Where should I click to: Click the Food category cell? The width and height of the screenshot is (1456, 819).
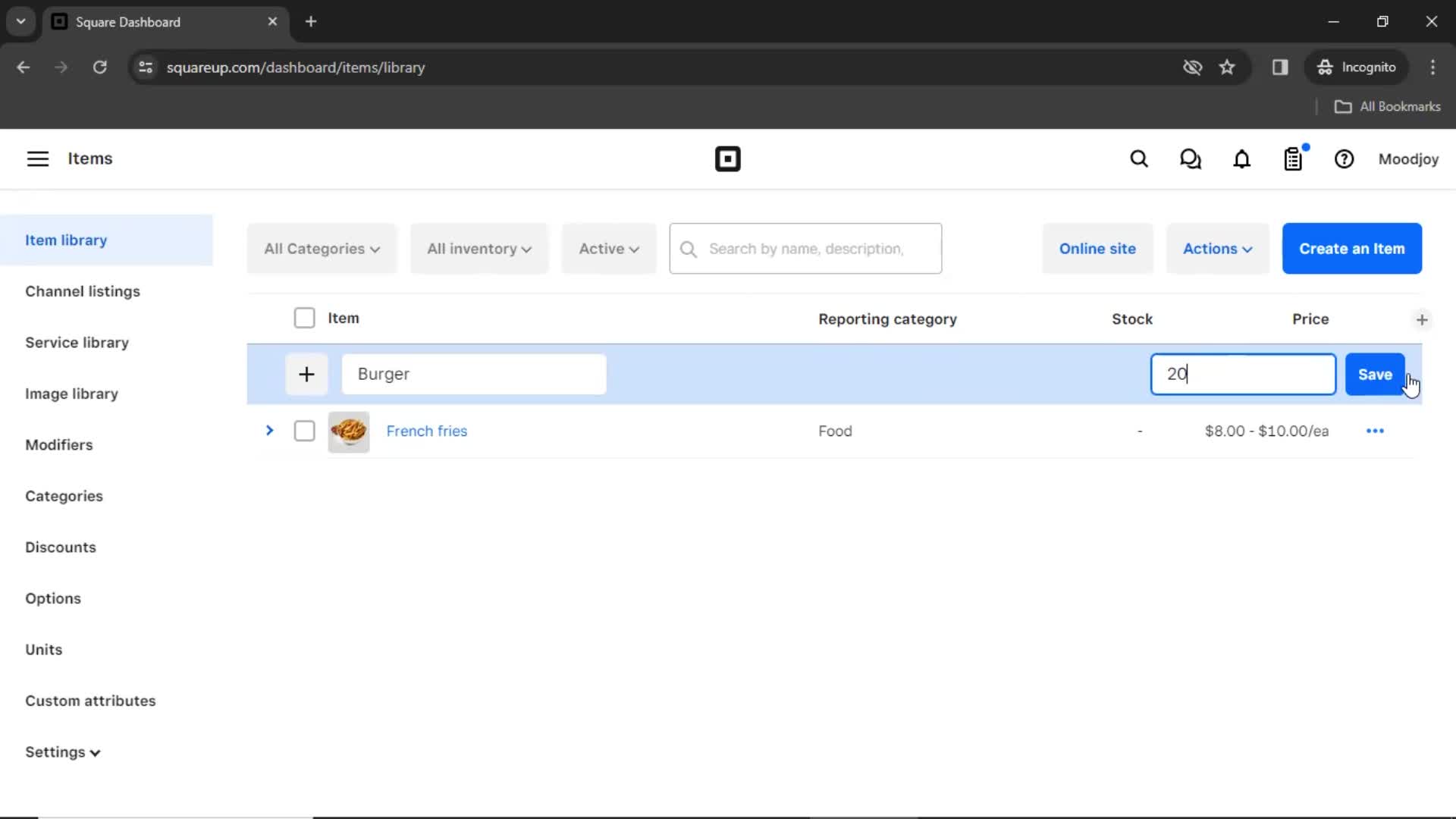[835, 431]
